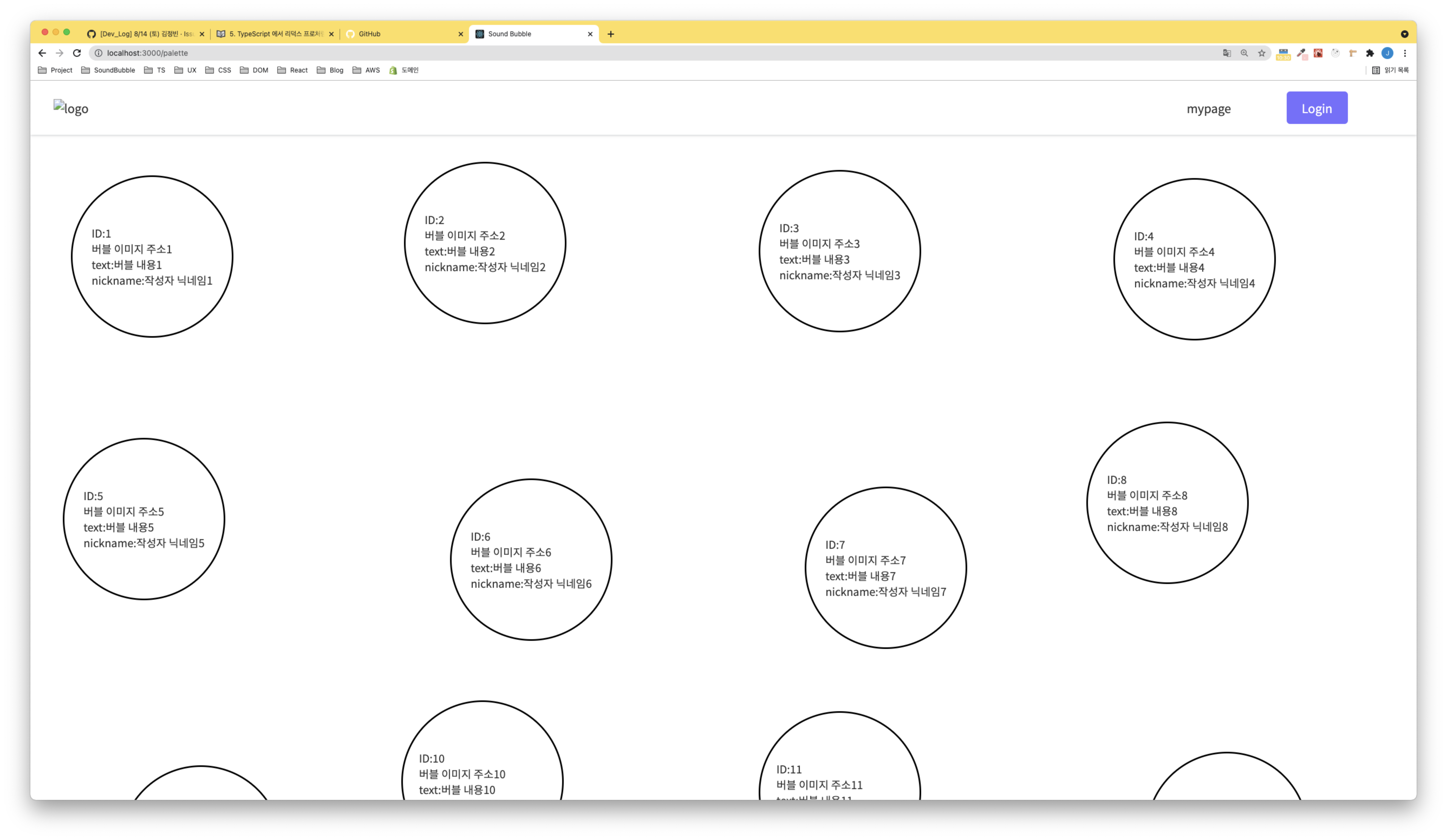Reload the current page

click(77, 53)
